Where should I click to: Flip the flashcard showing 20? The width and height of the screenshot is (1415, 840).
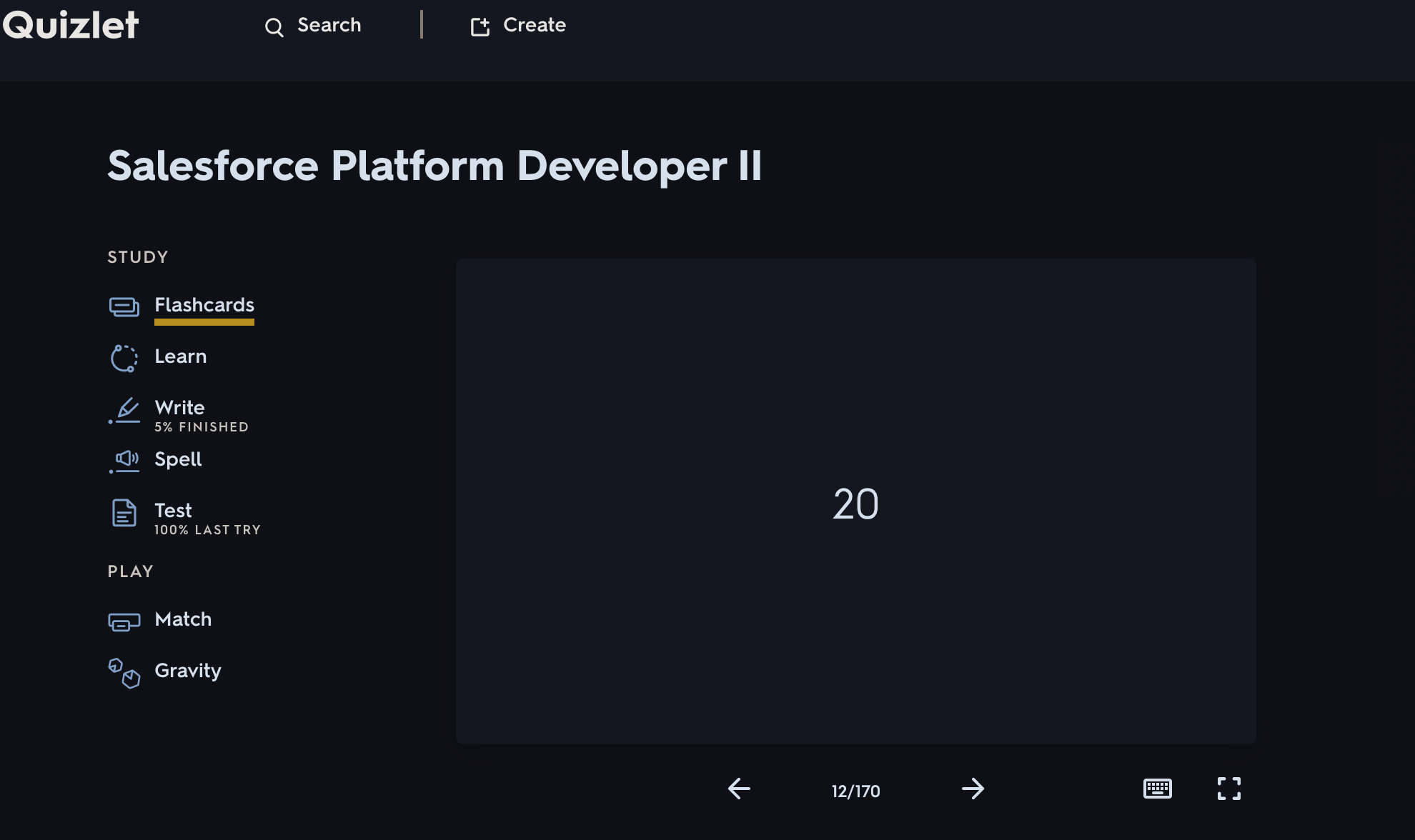click(856, 501)
